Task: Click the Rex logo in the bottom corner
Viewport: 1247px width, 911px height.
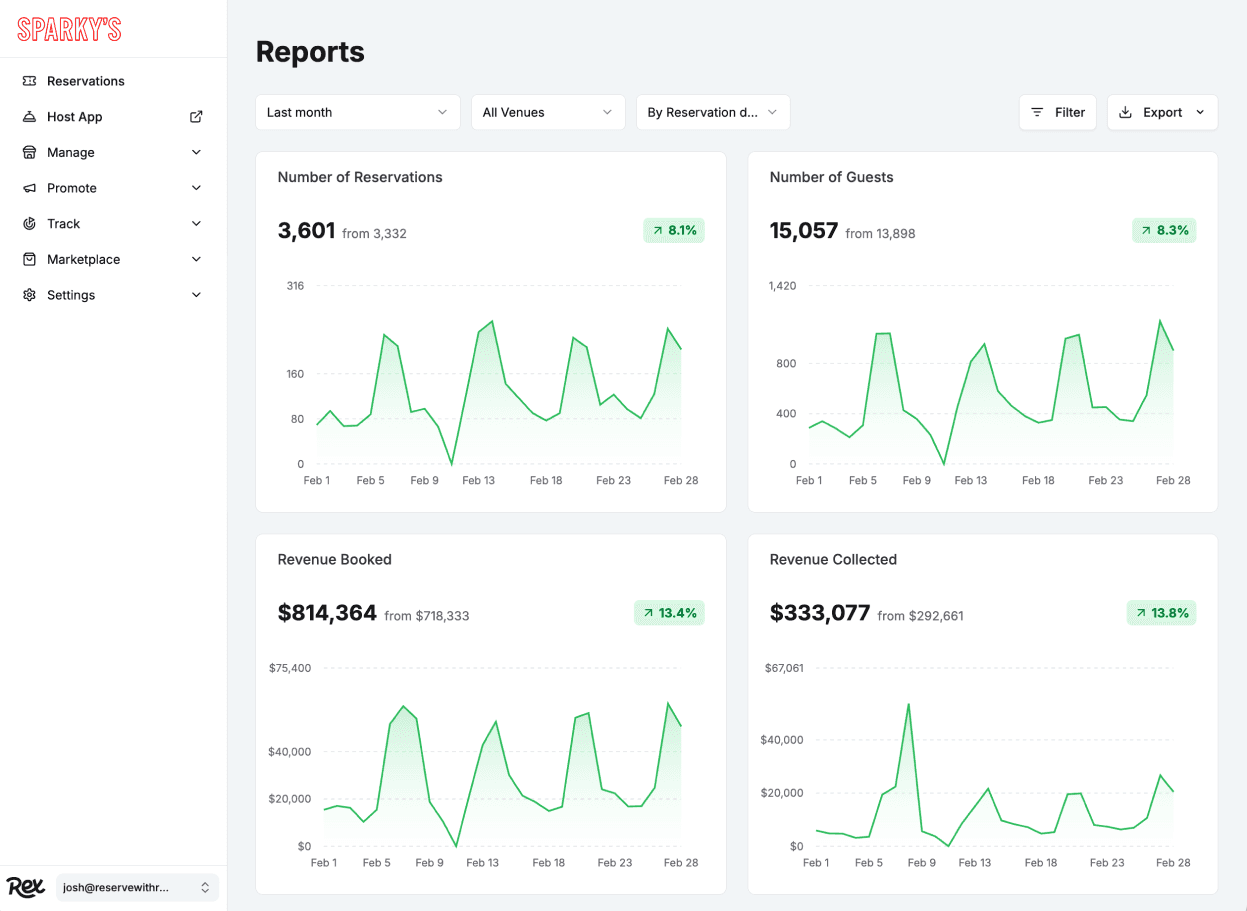Action: click(x=25, y=886)
